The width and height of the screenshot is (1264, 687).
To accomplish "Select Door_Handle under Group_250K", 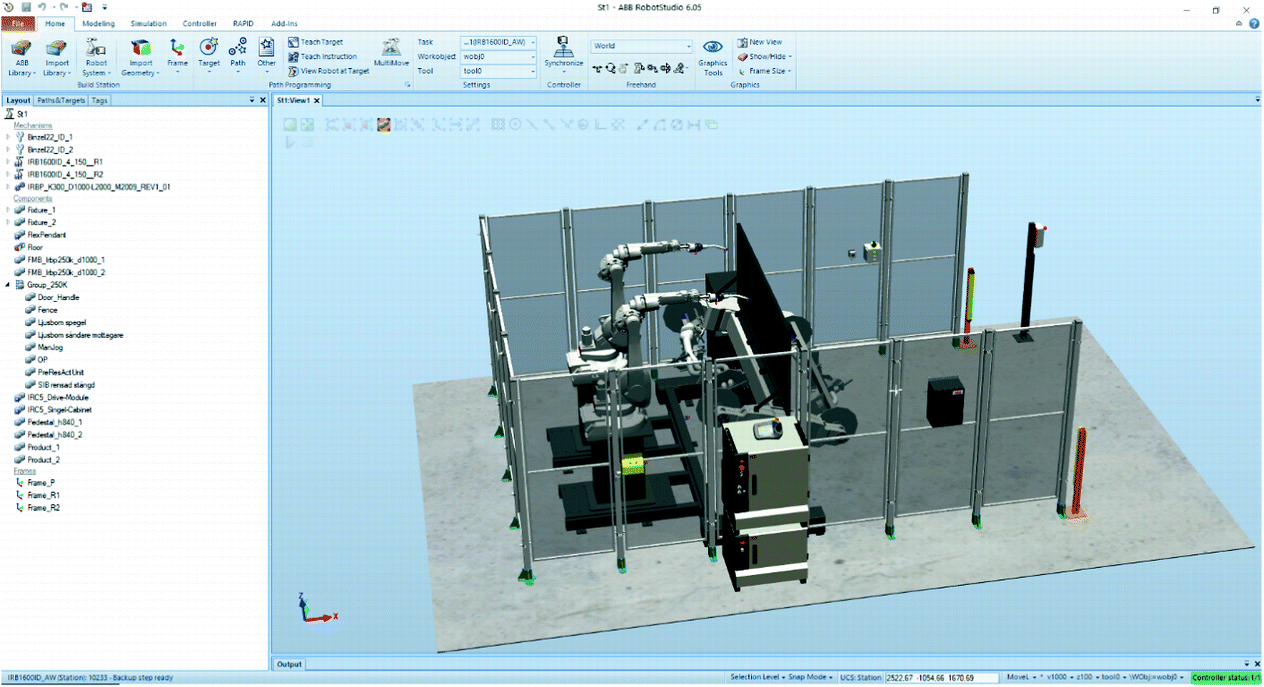I will click(x=52, y=297).
